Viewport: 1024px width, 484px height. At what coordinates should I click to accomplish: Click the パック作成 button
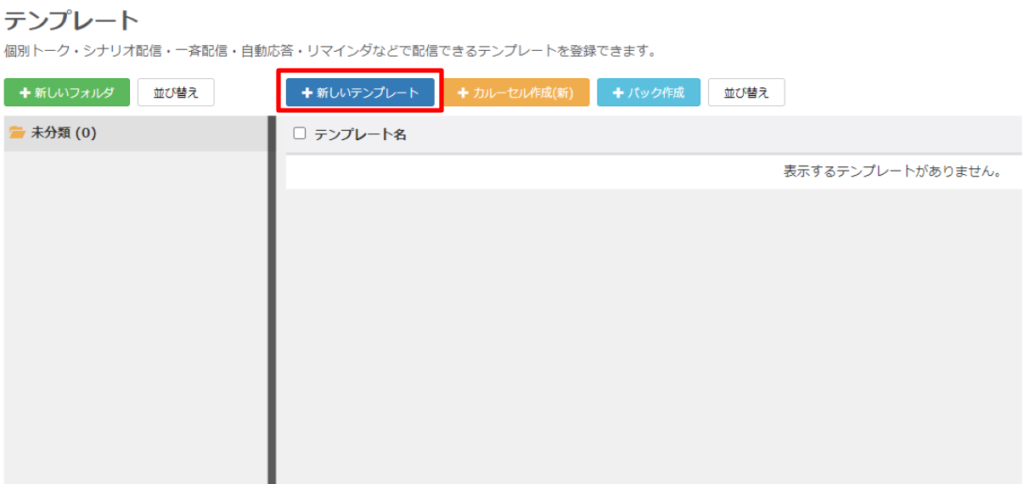648,93
